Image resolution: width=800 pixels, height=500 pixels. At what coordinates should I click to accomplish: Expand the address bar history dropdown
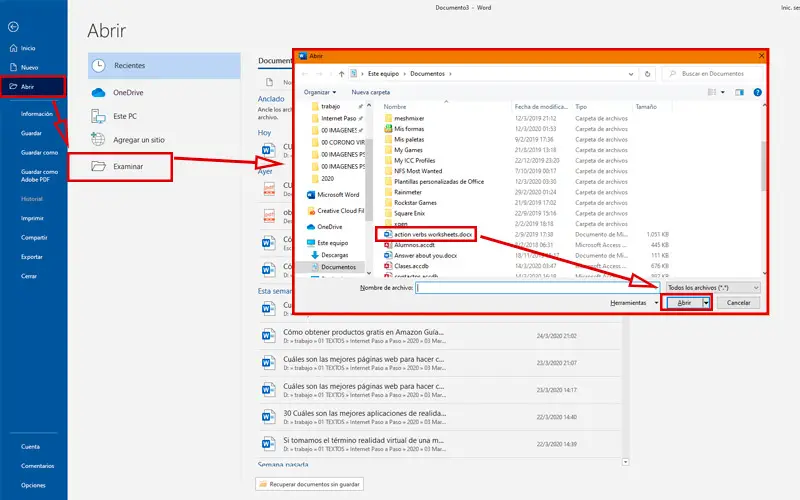pos(631,74)
